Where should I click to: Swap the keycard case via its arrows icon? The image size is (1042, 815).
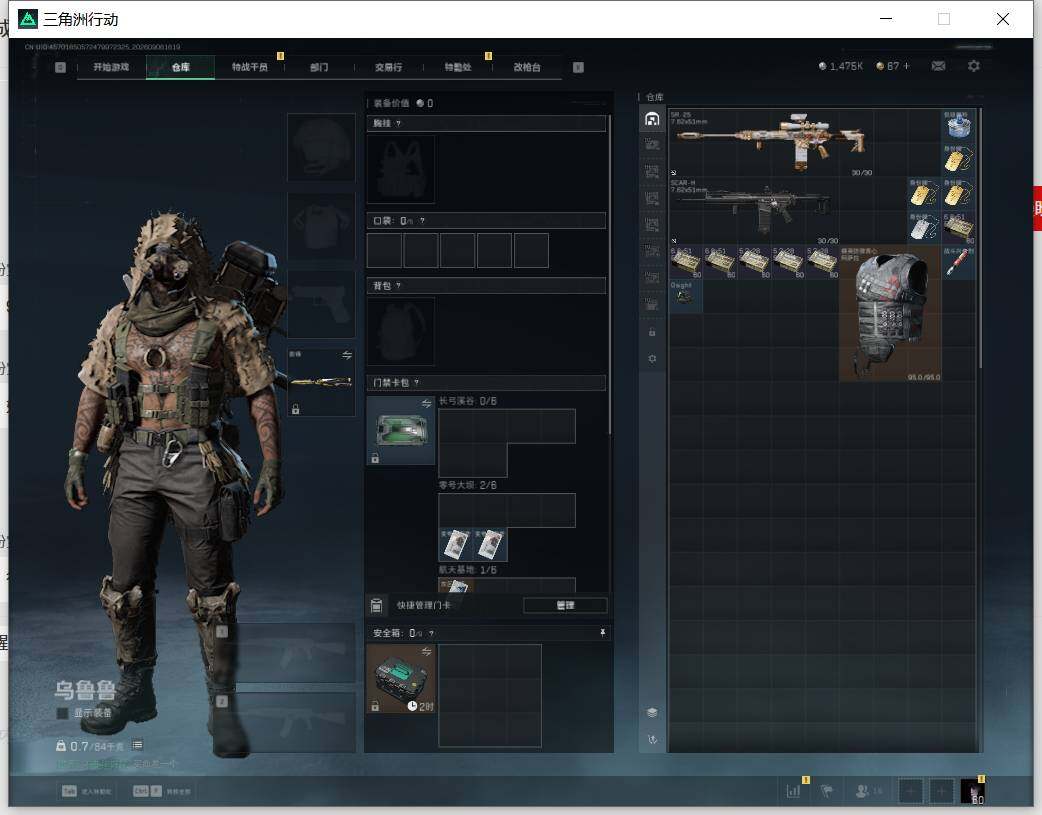426,404
